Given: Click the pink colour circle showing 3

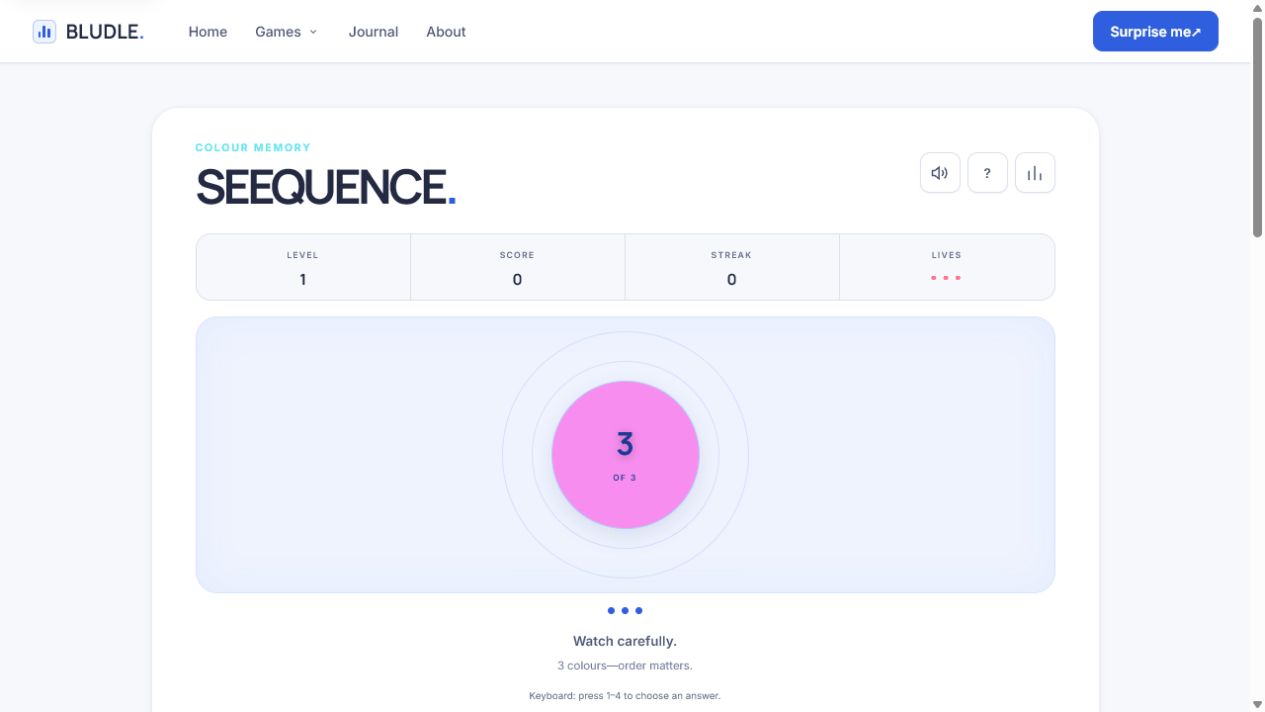Looking at the screenshot, I should click(625, 455).
